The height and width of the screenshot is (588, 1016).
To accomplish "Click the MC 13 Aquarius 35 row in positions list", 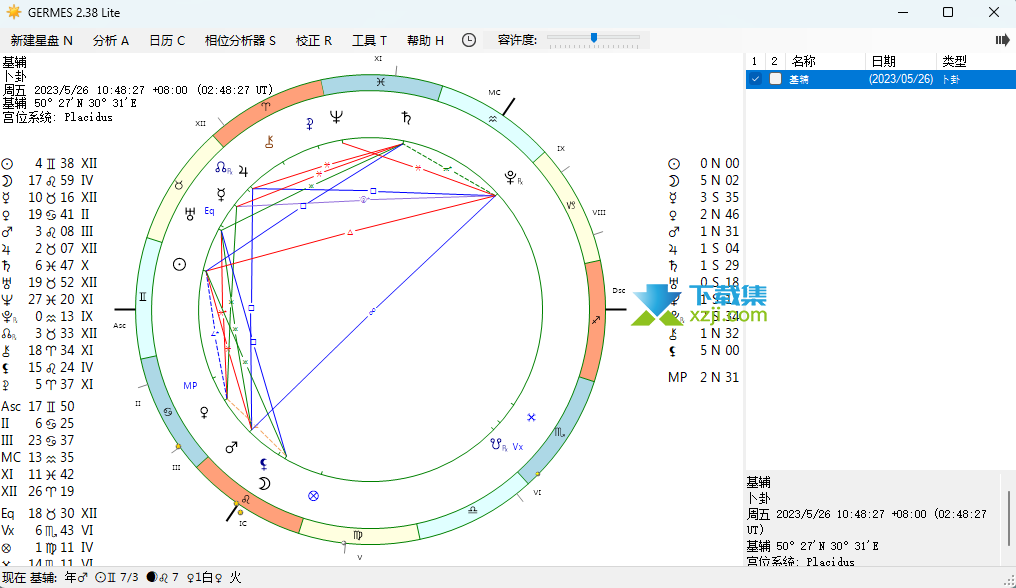I will click(38, 458).
